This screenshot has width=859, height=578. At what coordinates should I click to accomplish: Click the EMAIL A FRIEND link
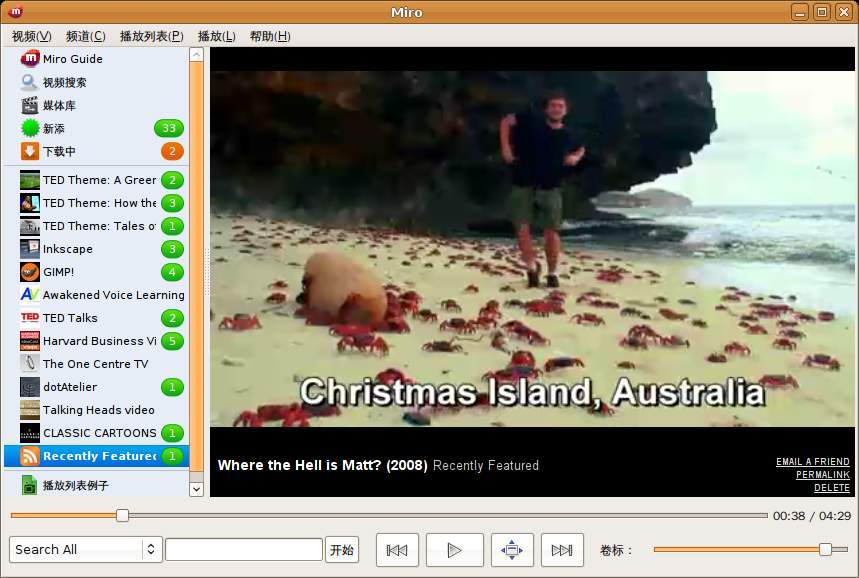coord(812,462)
